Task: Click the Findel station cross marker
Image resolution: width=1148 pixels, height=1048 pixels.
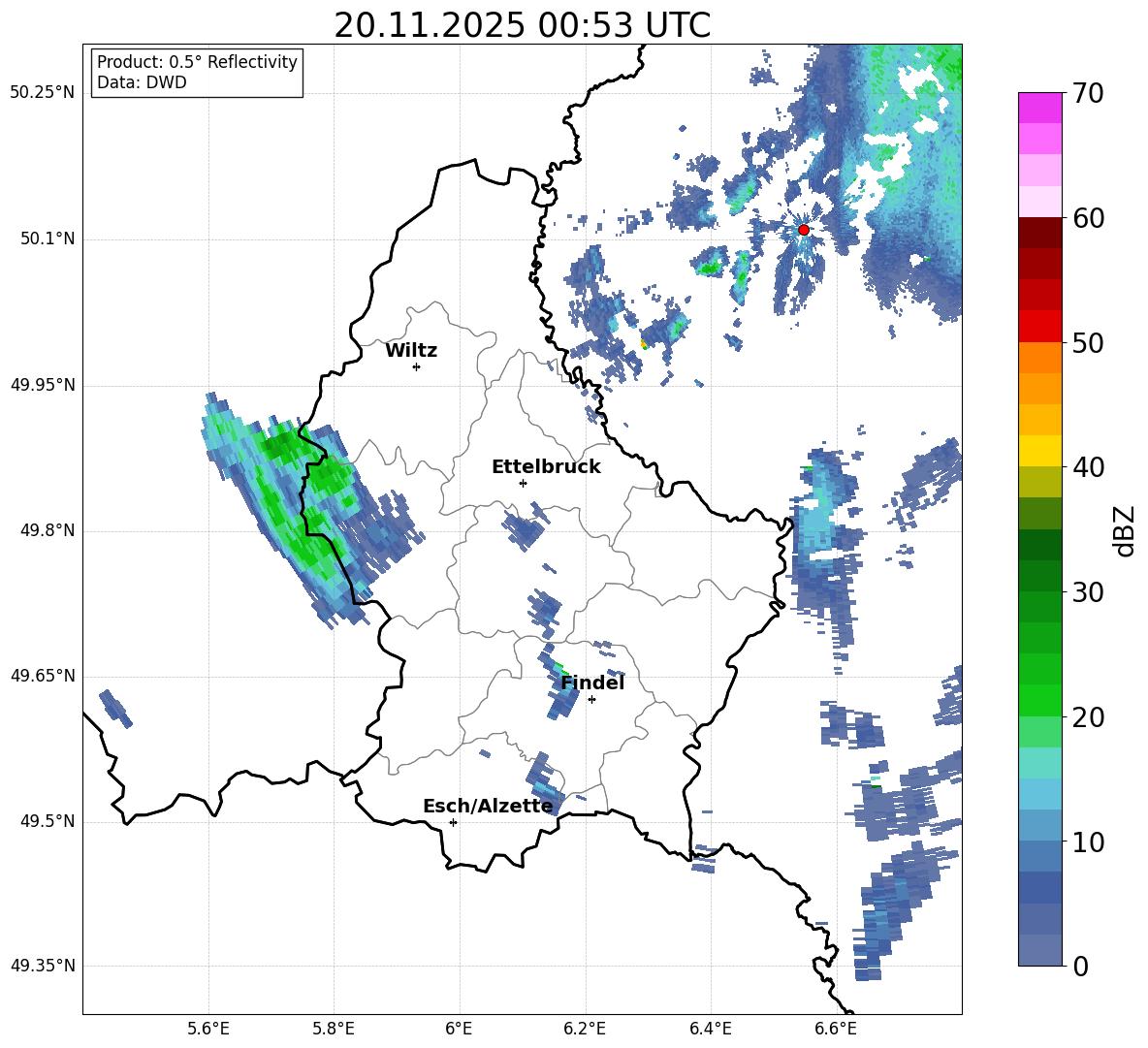Action: pyautogui.click(x=591, y=700)
